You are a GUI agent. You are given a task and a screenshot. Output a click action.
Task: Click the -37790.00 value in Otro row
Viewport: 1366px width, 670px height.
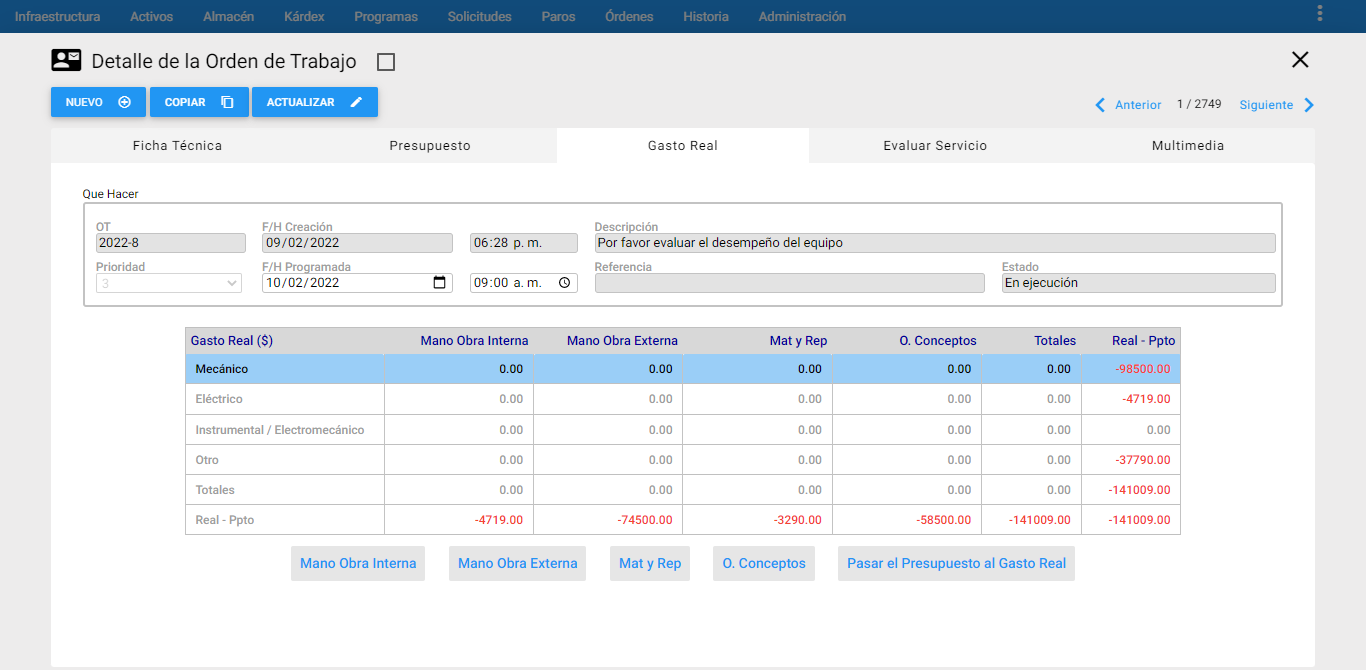(1142, 460)
